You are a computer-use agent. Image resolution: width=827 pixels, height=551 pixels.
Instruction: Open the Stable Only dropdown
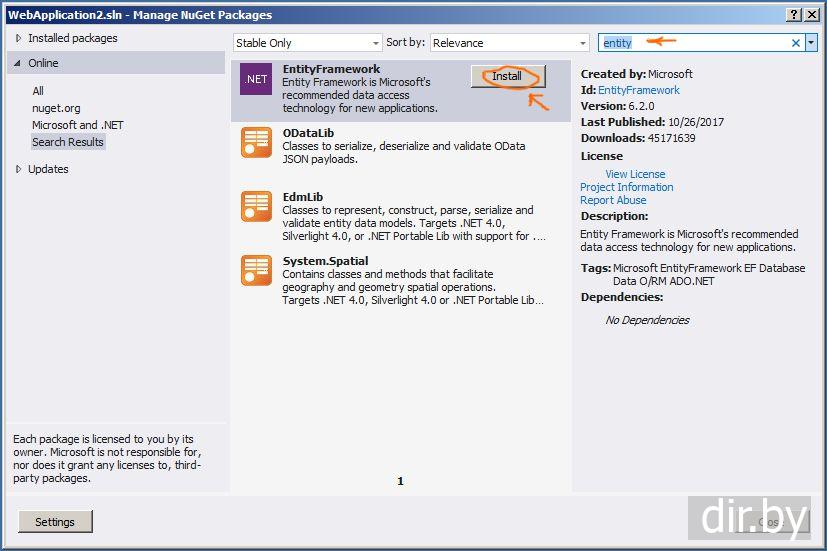point(307,43)
